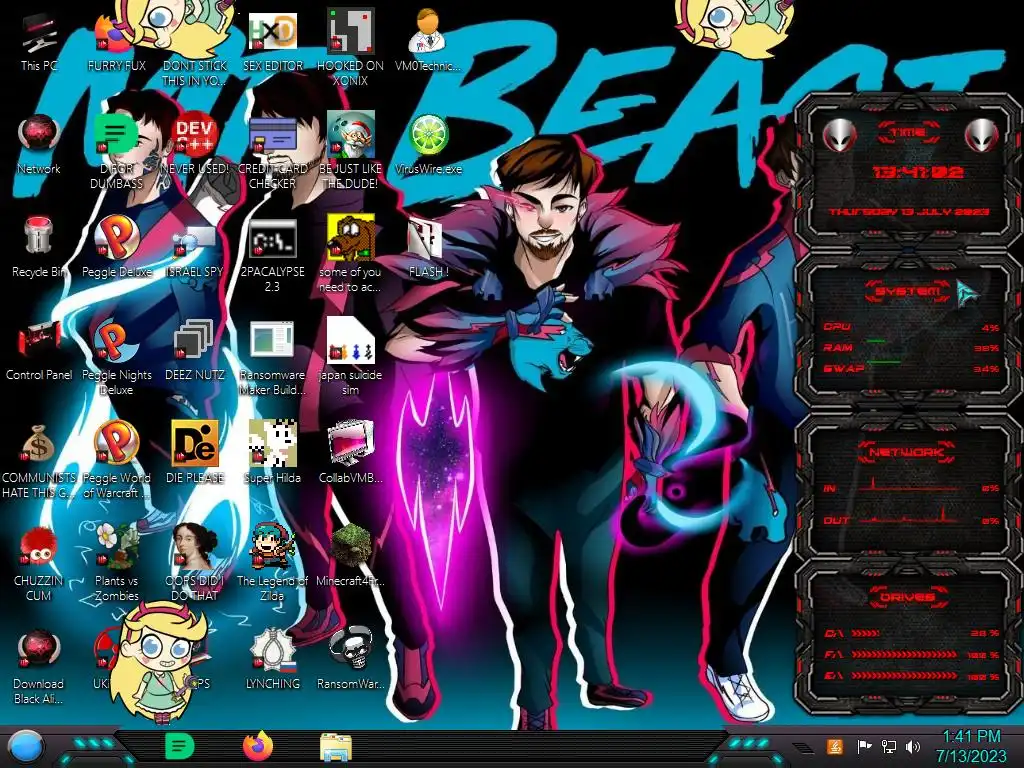The height and width of the screenshot is (768, 1024).
Task: Click the CPU usage row in SYSTEM widget
Action: pyautogui.click(x=911, y=327)
